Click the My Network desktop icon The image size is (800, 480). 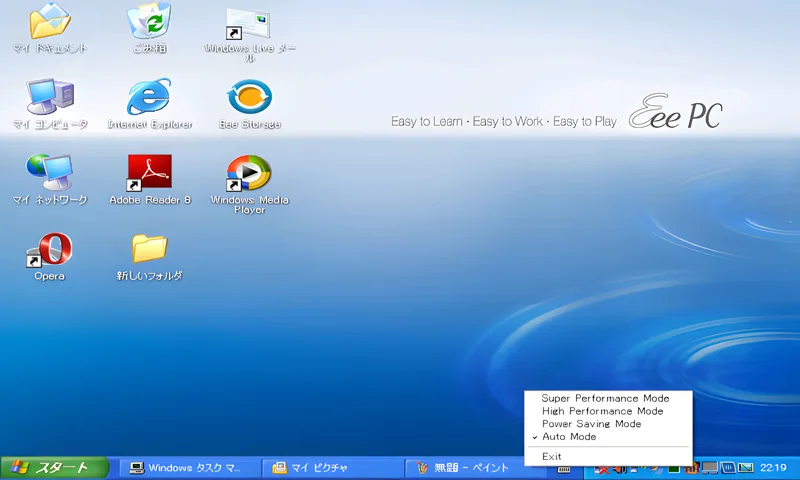[x=49, y=174]
